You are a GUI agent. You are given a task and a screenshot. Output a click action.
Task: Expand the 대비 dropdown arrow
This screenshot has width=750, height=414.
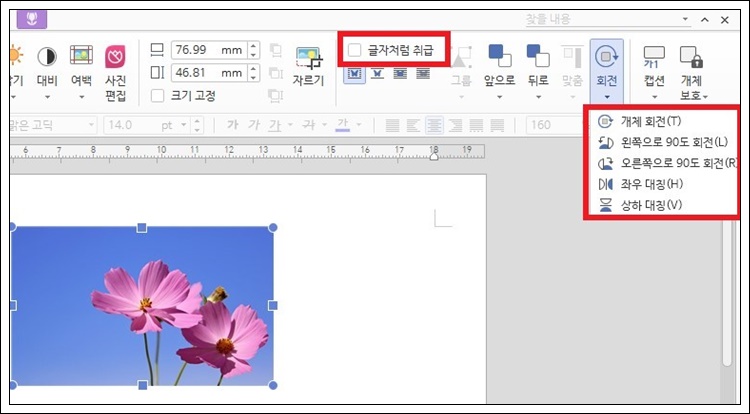[x=47, y=98]
